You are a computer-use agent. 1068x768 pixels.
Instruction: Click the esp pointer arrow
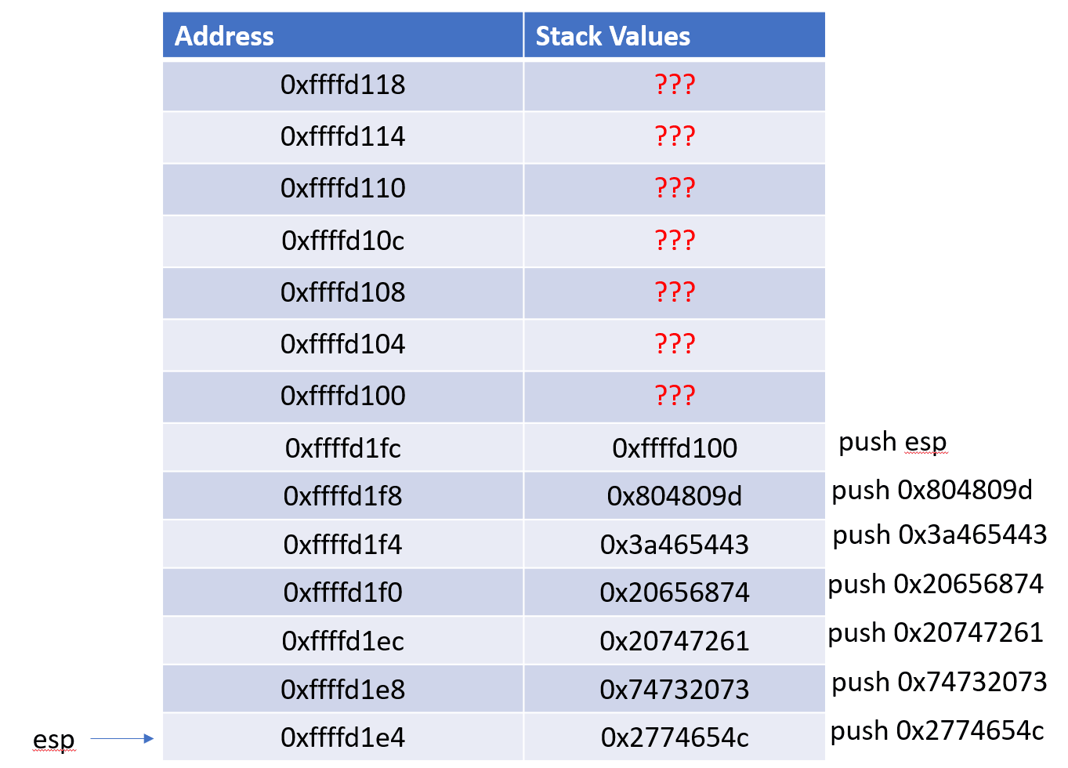(x=122, y=738)
